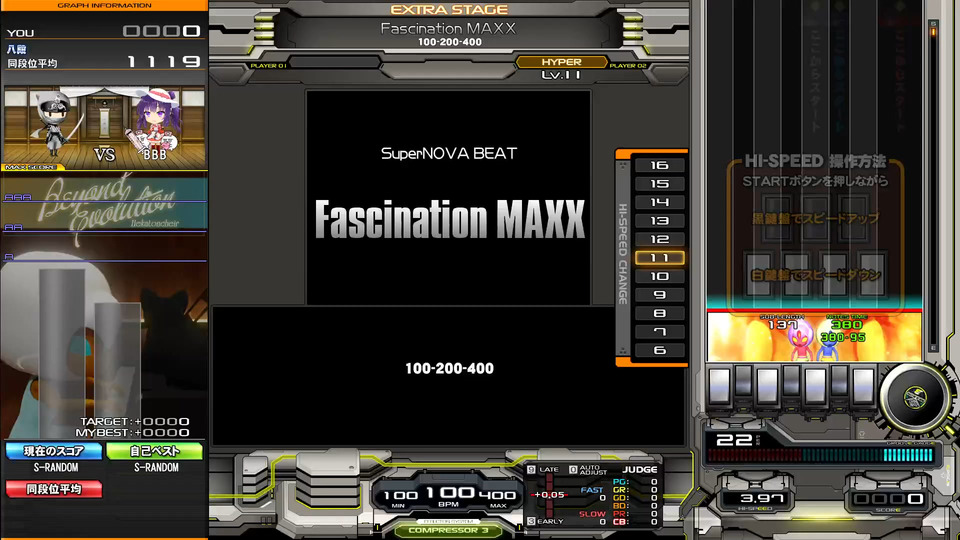The height and width of the screenshot is (540, 960).
Task: Select hi-speed value 15
Action: pos(659,184)
